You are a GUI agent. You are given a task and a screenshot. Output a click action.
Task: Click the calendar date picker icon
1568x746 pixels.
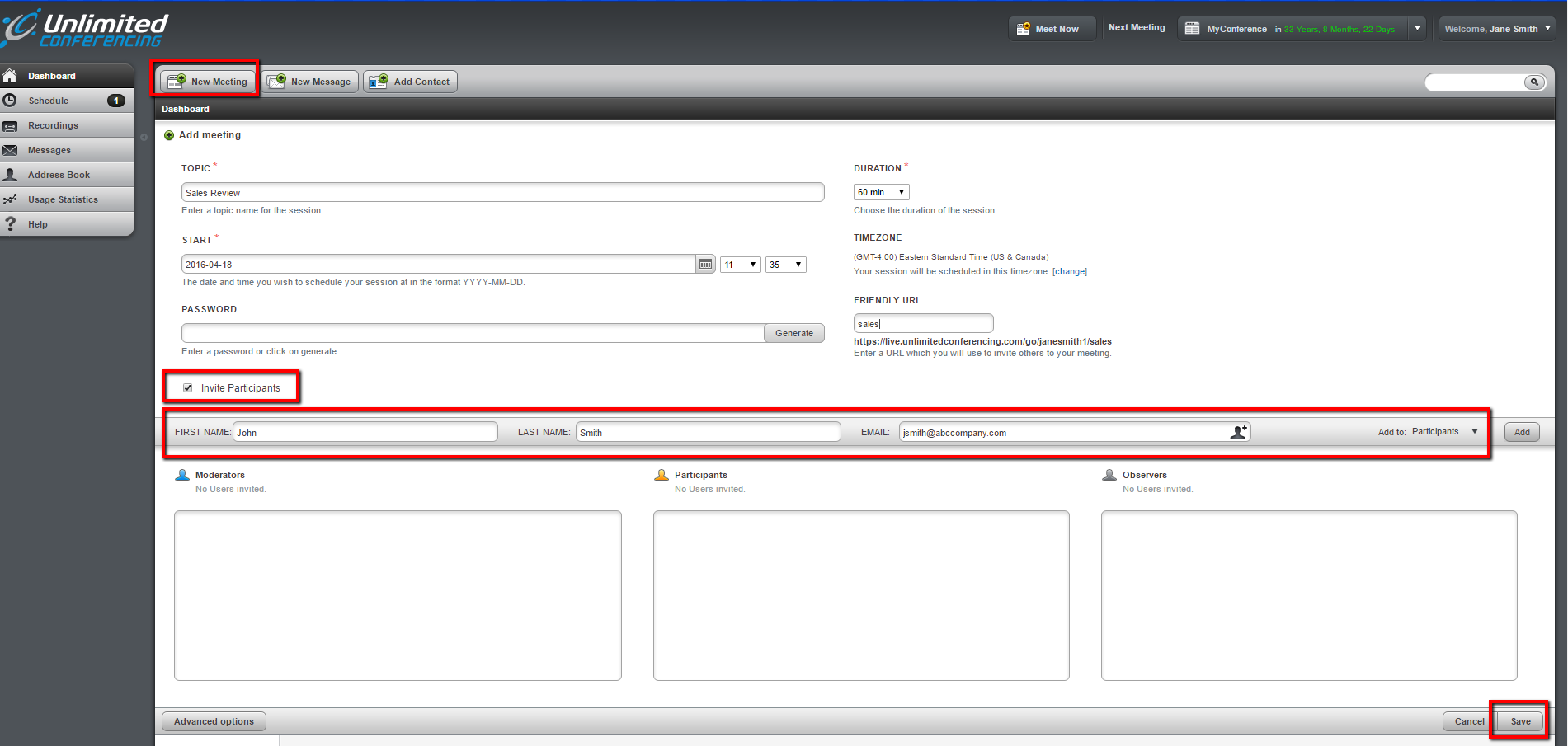coord(705,265)
